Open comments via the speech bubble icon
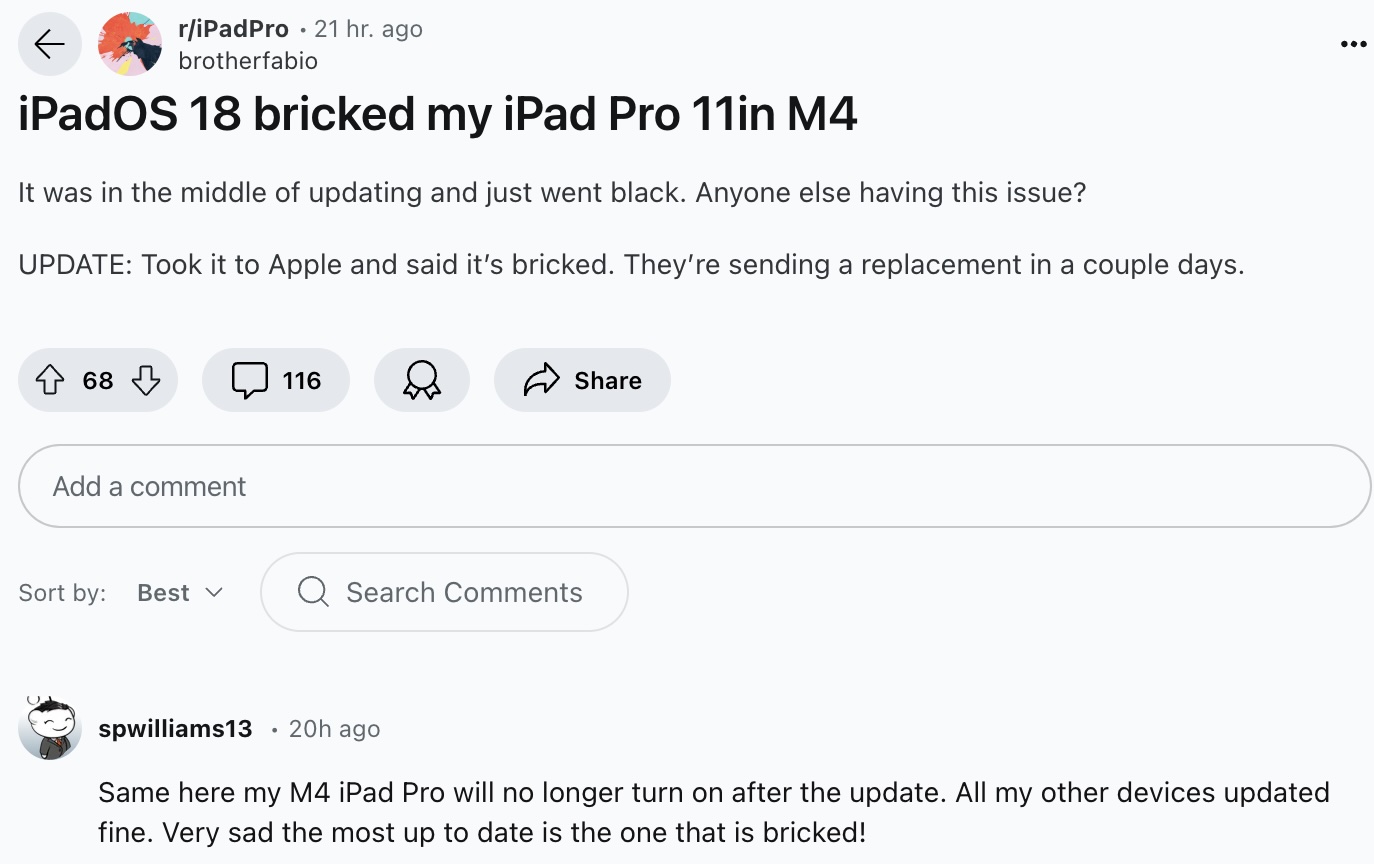This screenshot has height=864, width=1374. [x=249, y=380]
